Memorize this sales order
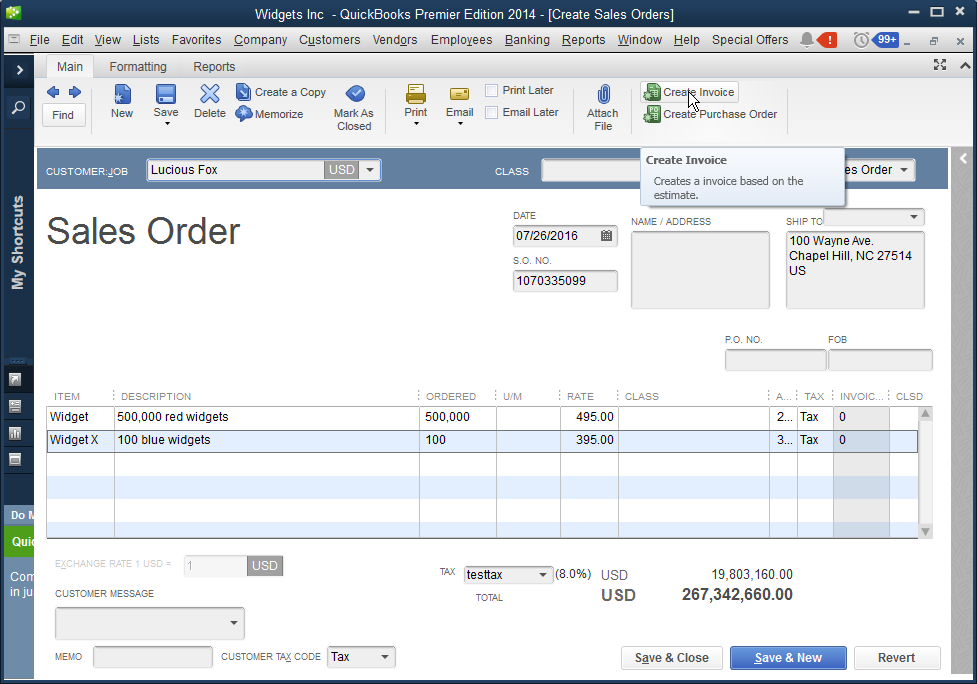The width and height of the screenshot is (977, 684). coord(269,114)
